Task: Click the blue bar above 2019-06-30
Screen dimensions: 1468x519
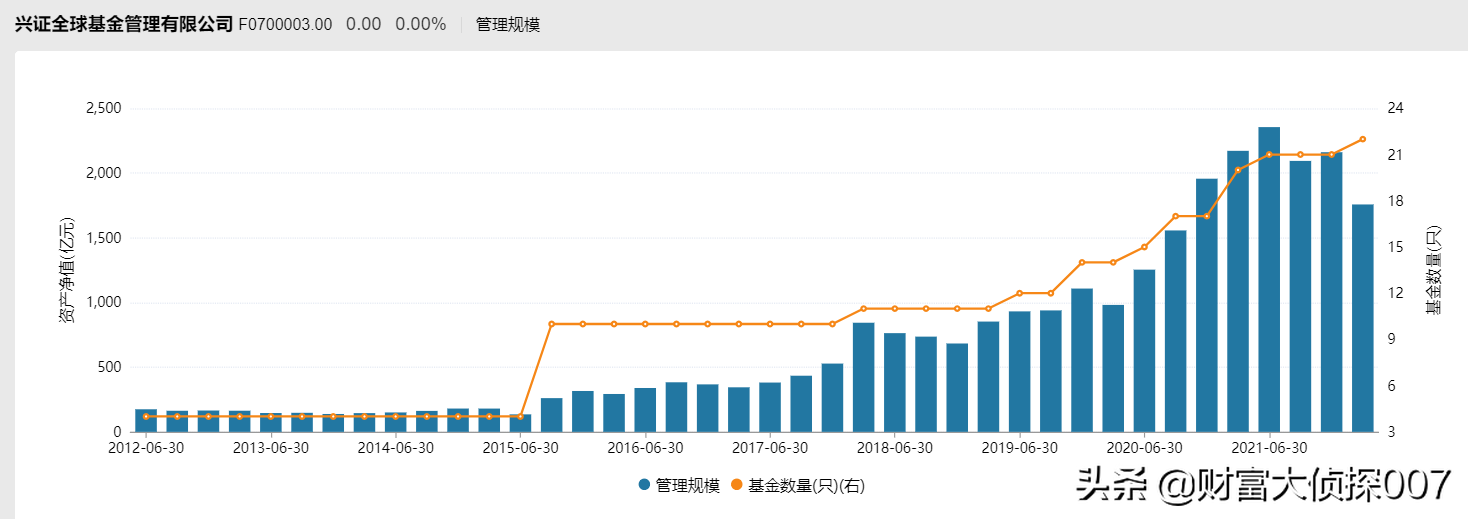Action: click(x=1019, y=371)
